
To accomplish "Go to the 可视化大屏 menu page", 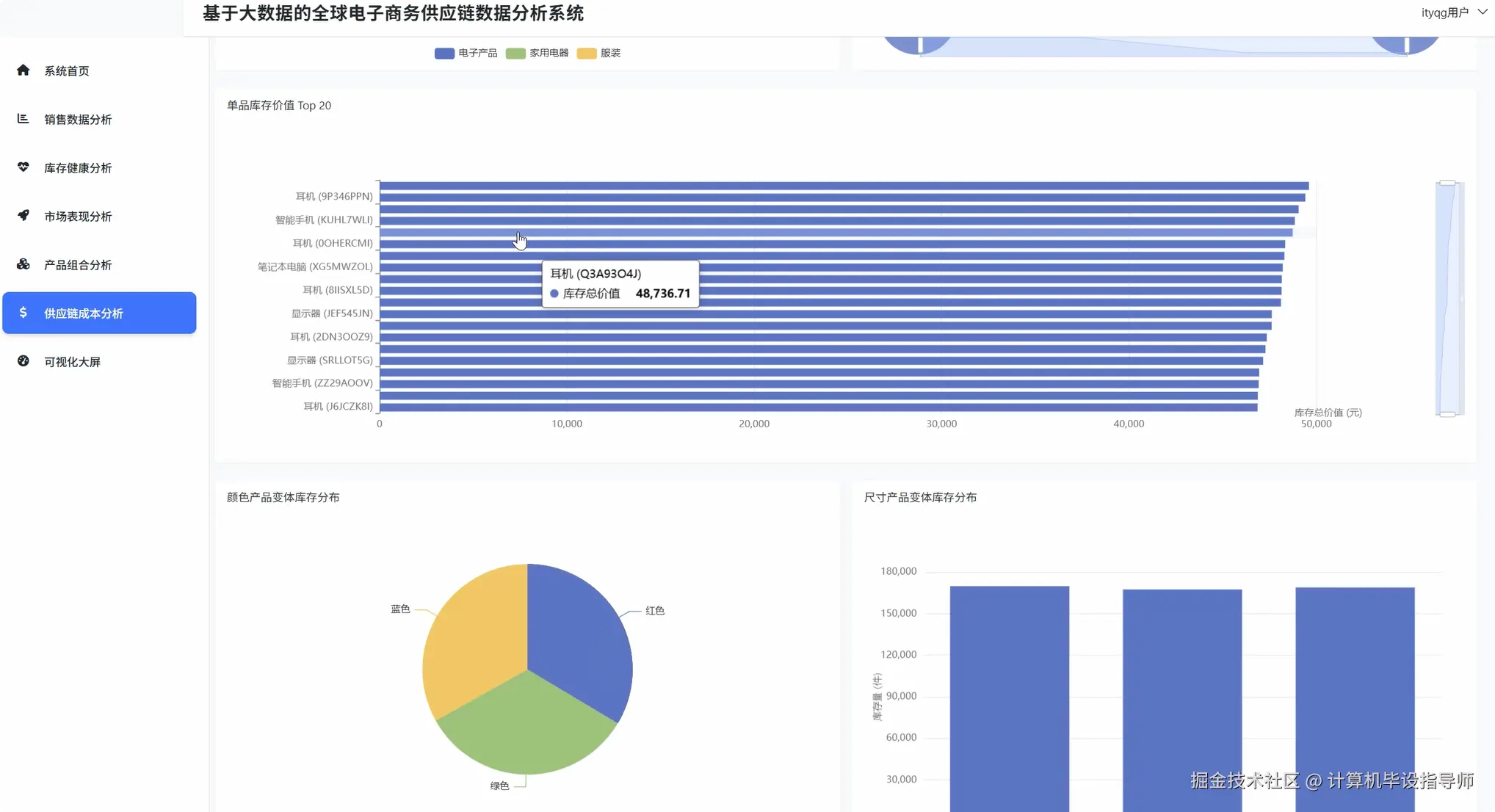I will (72, 361).
